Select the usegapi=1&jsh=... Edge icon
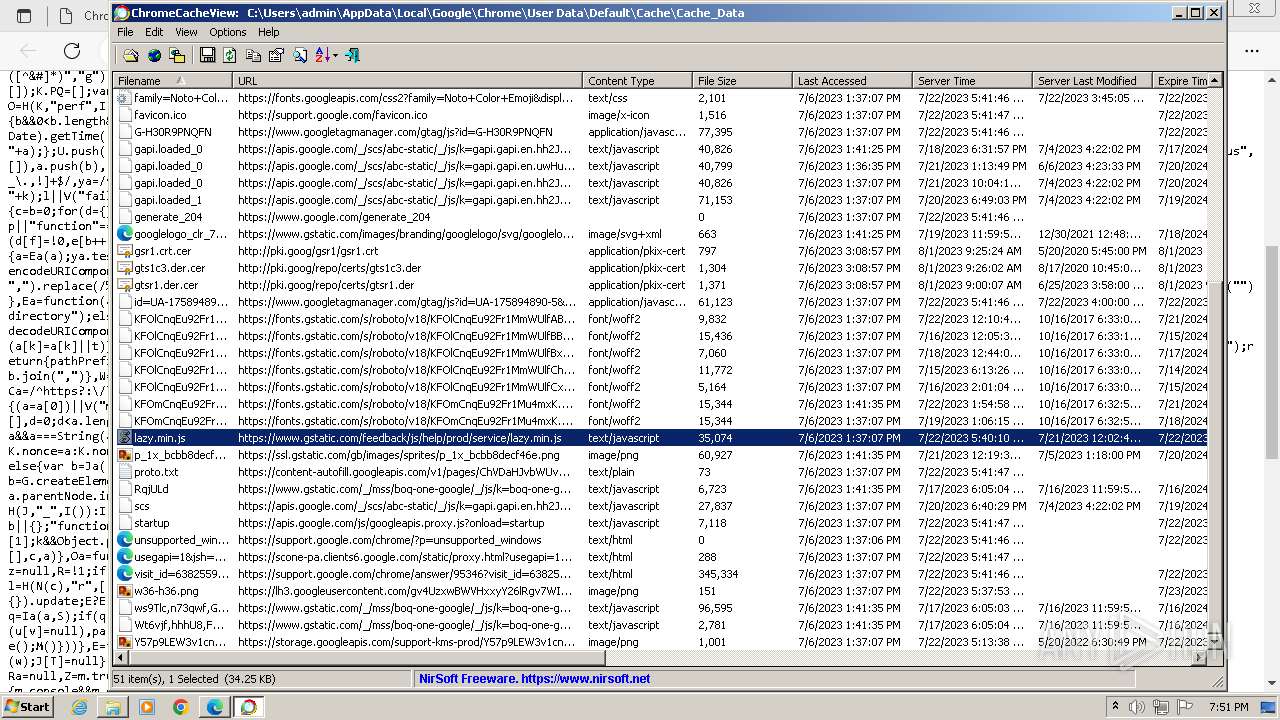The width and height of the screenshot is (1280, 720). (x=125, y=557)
